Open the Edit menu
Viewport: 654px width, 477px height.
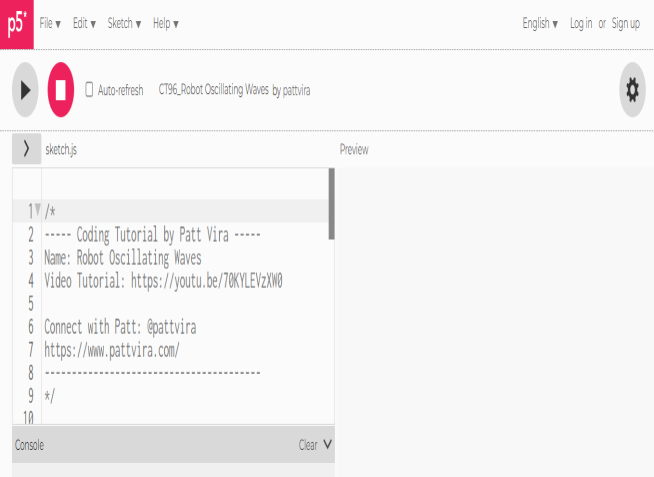tap(84, 23)
